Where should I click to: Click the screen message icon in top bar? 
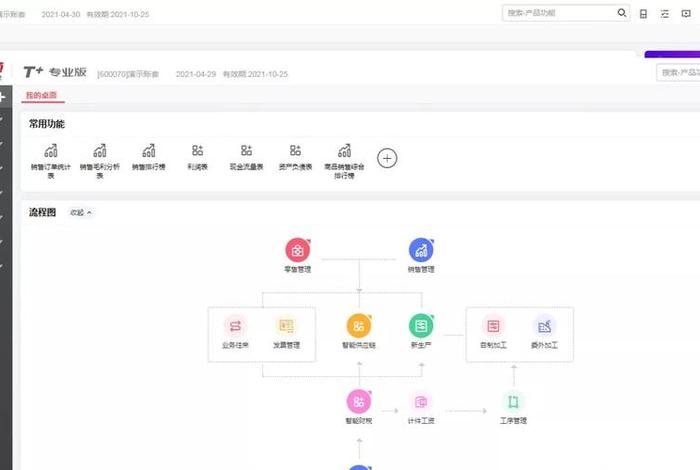tap(686, 14)
